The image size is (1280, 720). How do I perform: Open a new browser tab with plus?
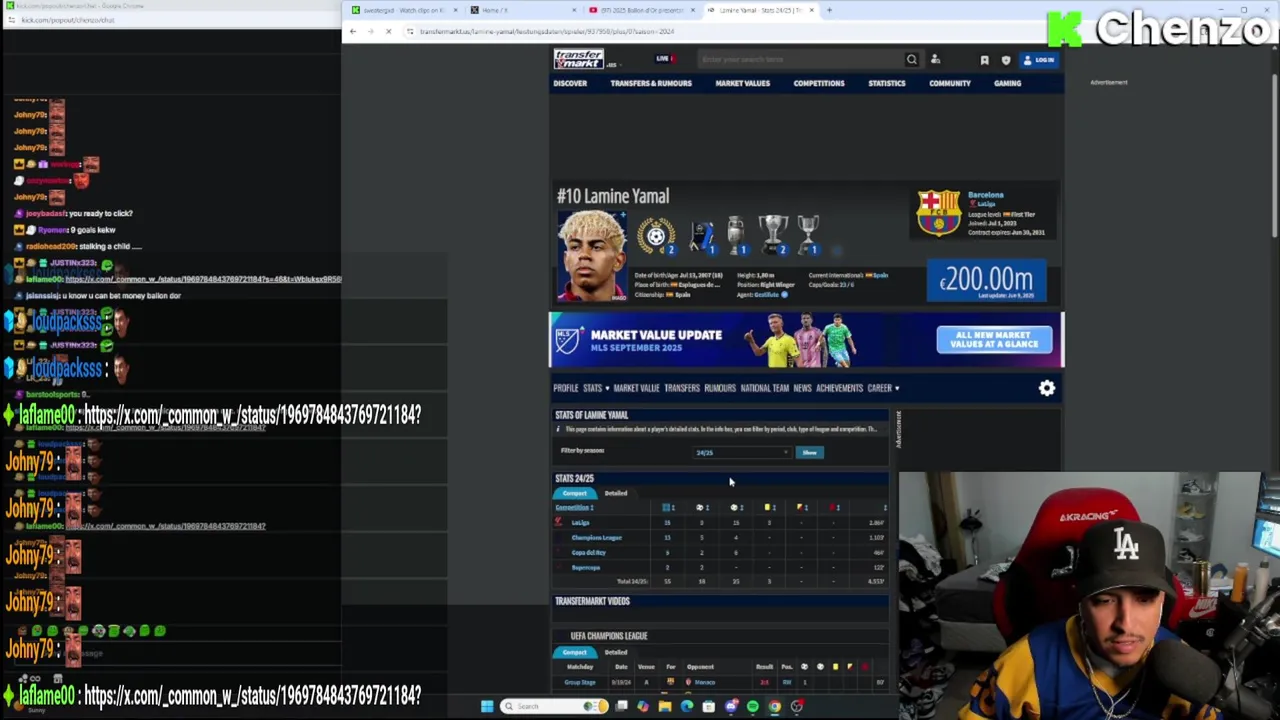point(829,10)
